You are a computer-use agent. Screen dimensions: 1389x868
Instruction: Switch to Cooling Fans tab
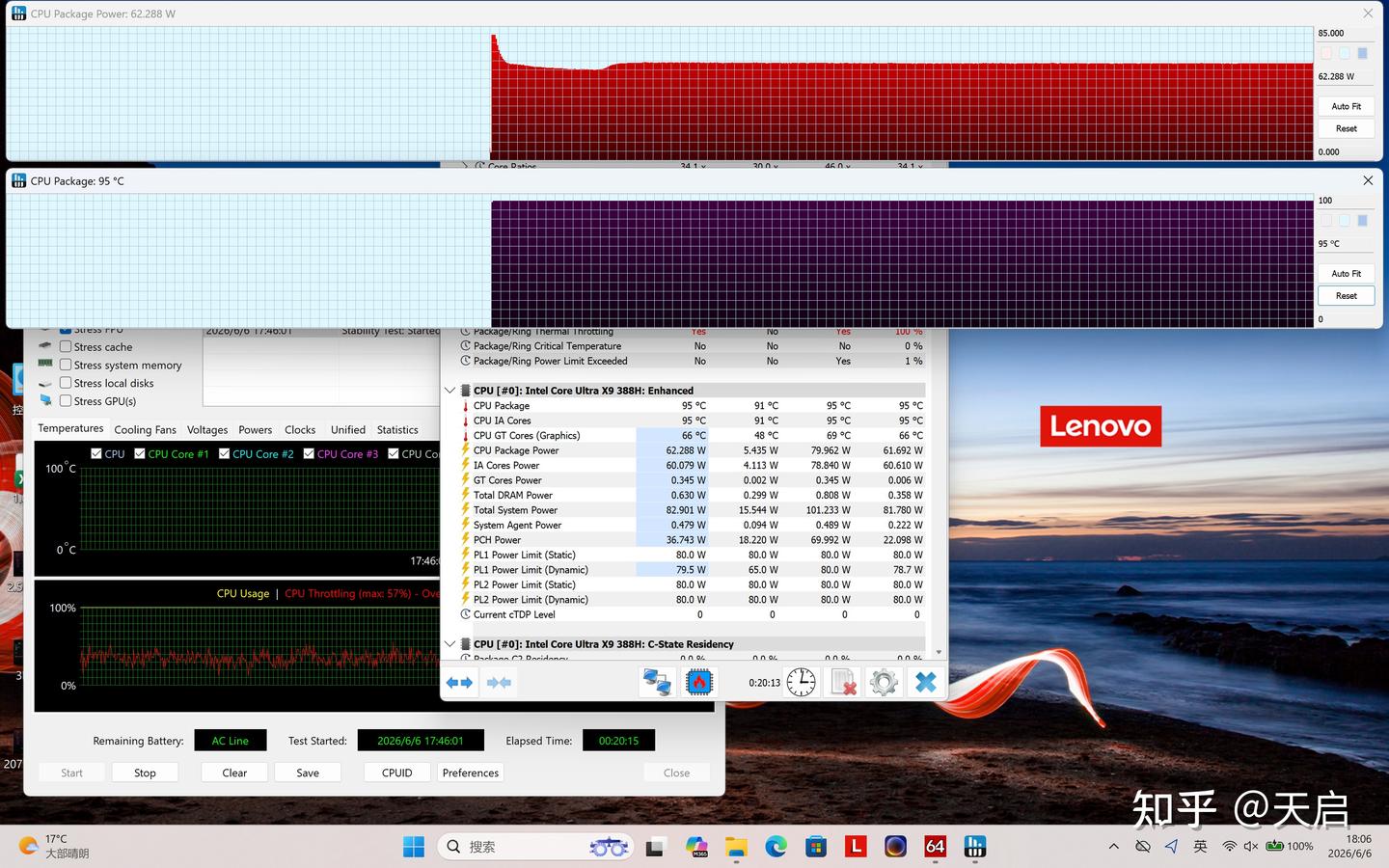tap(145, 430)
